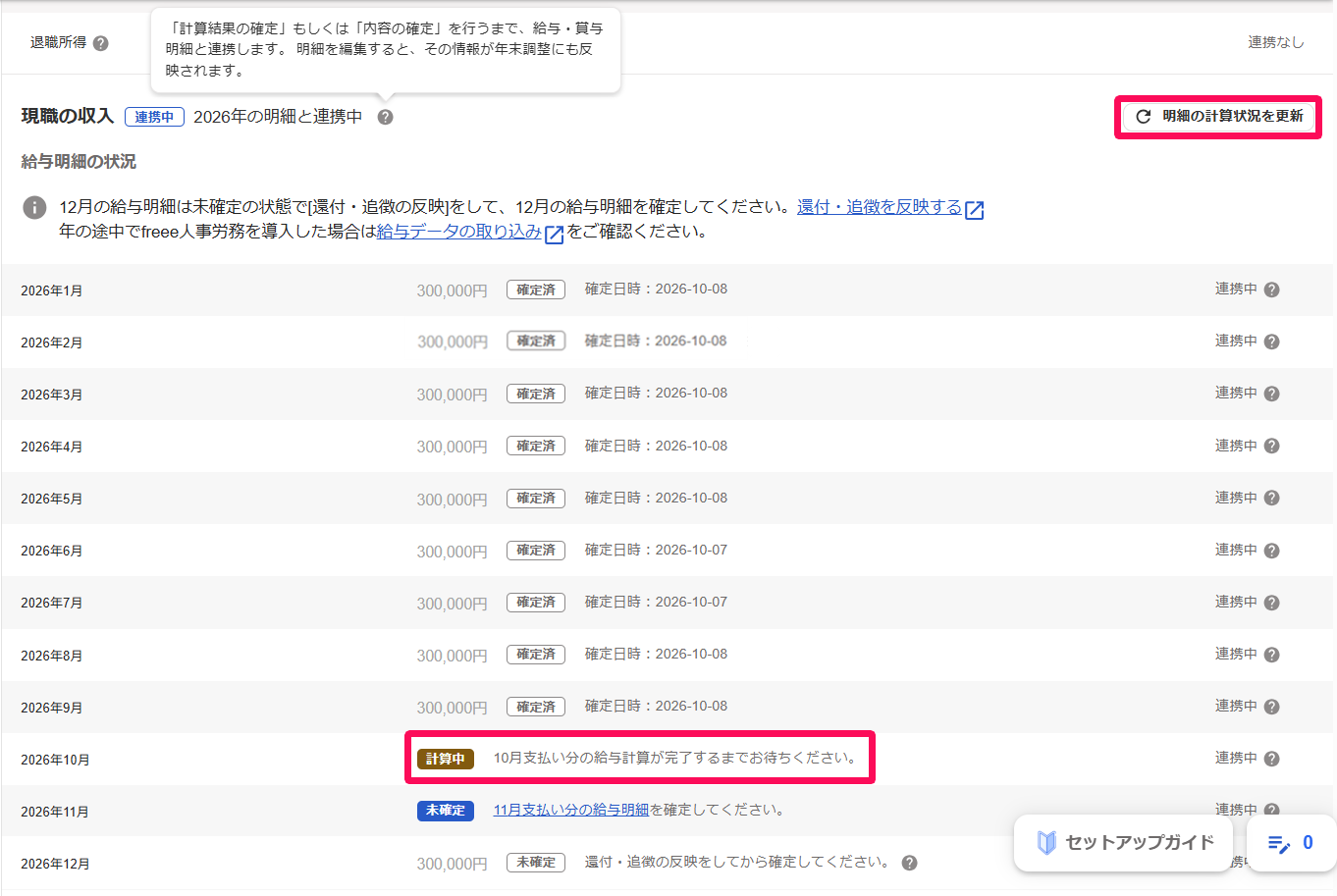The width and height of the screenshot is (1337, 896).
Task: Click 300,000円 amount in 2026年12月 row
Action: point(453,864)
